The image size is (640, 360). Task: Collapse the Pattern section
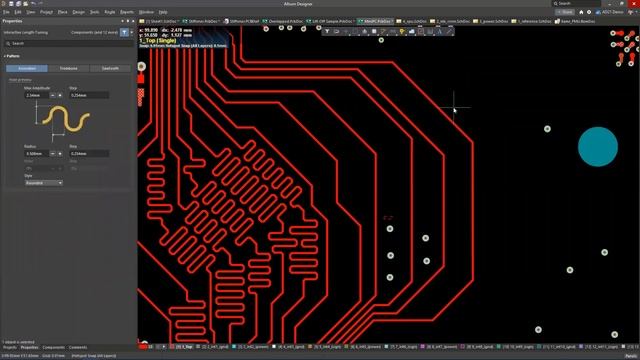point(5,56)
